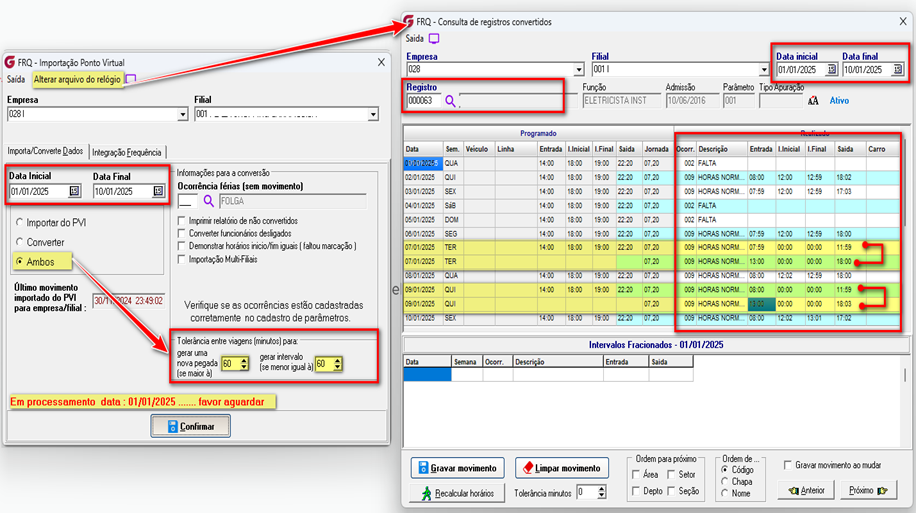The width and height of the screenshot is (916, 513).
Task: Click Saída exit icon in Consulta window
Action: click(x=434, y=39)
